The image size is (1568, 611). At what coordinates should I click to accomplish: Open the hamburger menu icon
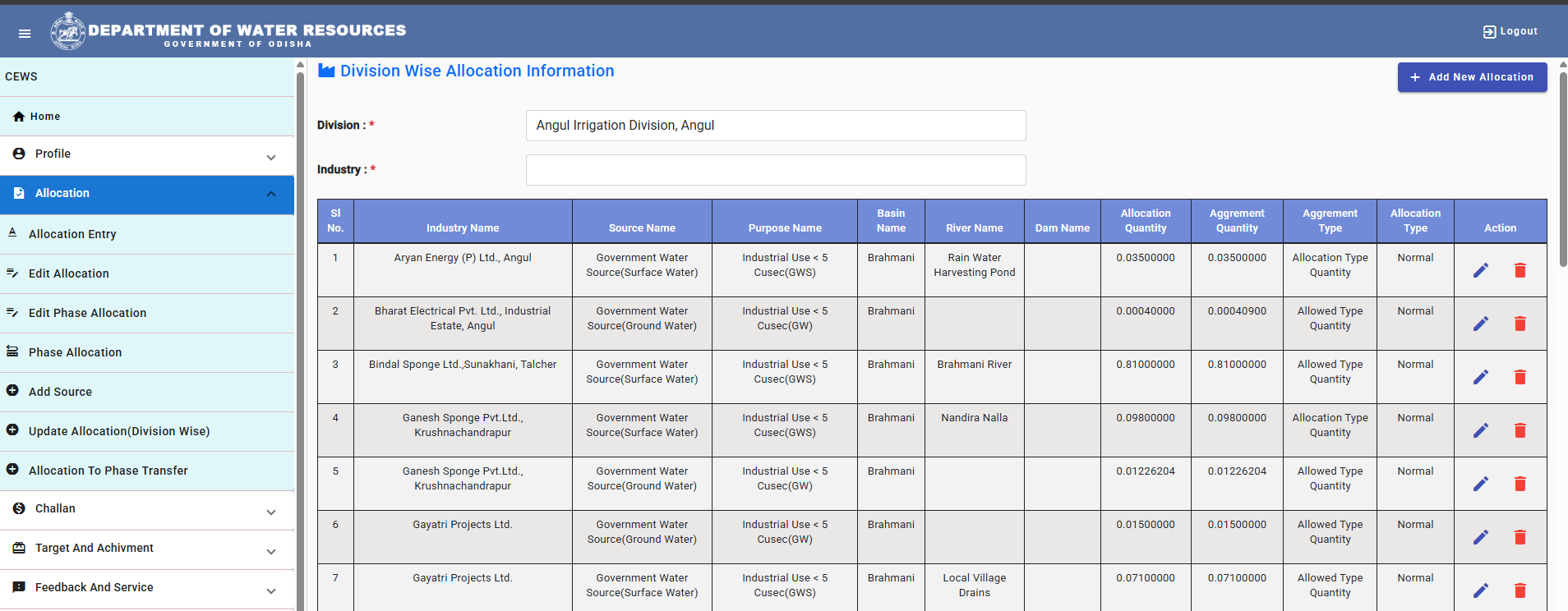click(25, 34)
